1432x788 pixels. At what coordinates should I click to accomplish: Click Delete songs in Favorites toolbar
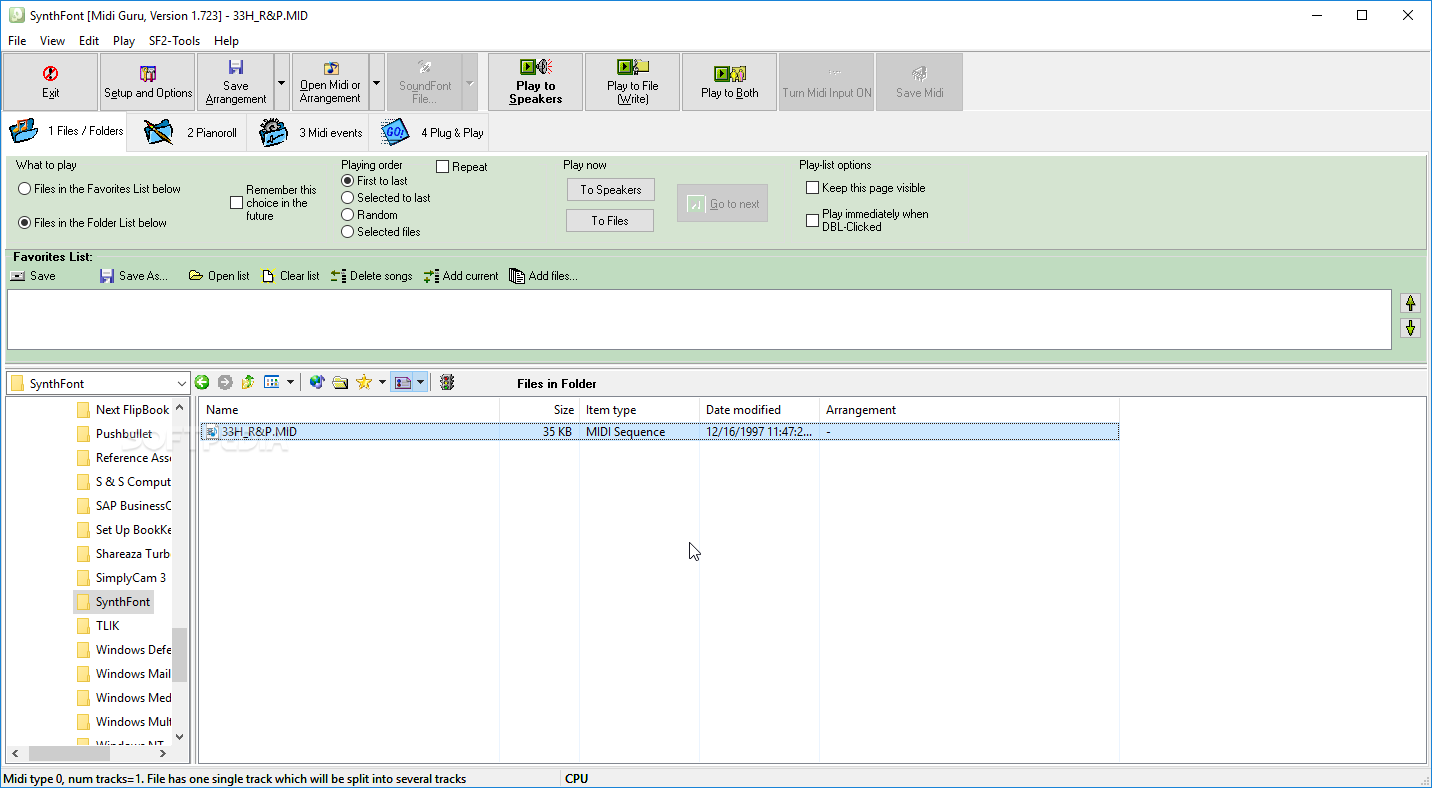pyautogui.click(x=371, y=276)
